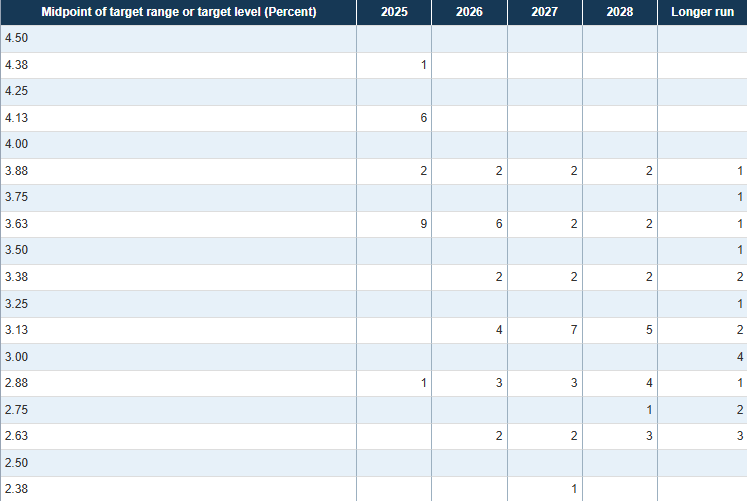Image resolution: width=747 pixels, height=501 pixels.
Task: Click the 2025 value in the 4.13 row
Action: tap(423, 118)
